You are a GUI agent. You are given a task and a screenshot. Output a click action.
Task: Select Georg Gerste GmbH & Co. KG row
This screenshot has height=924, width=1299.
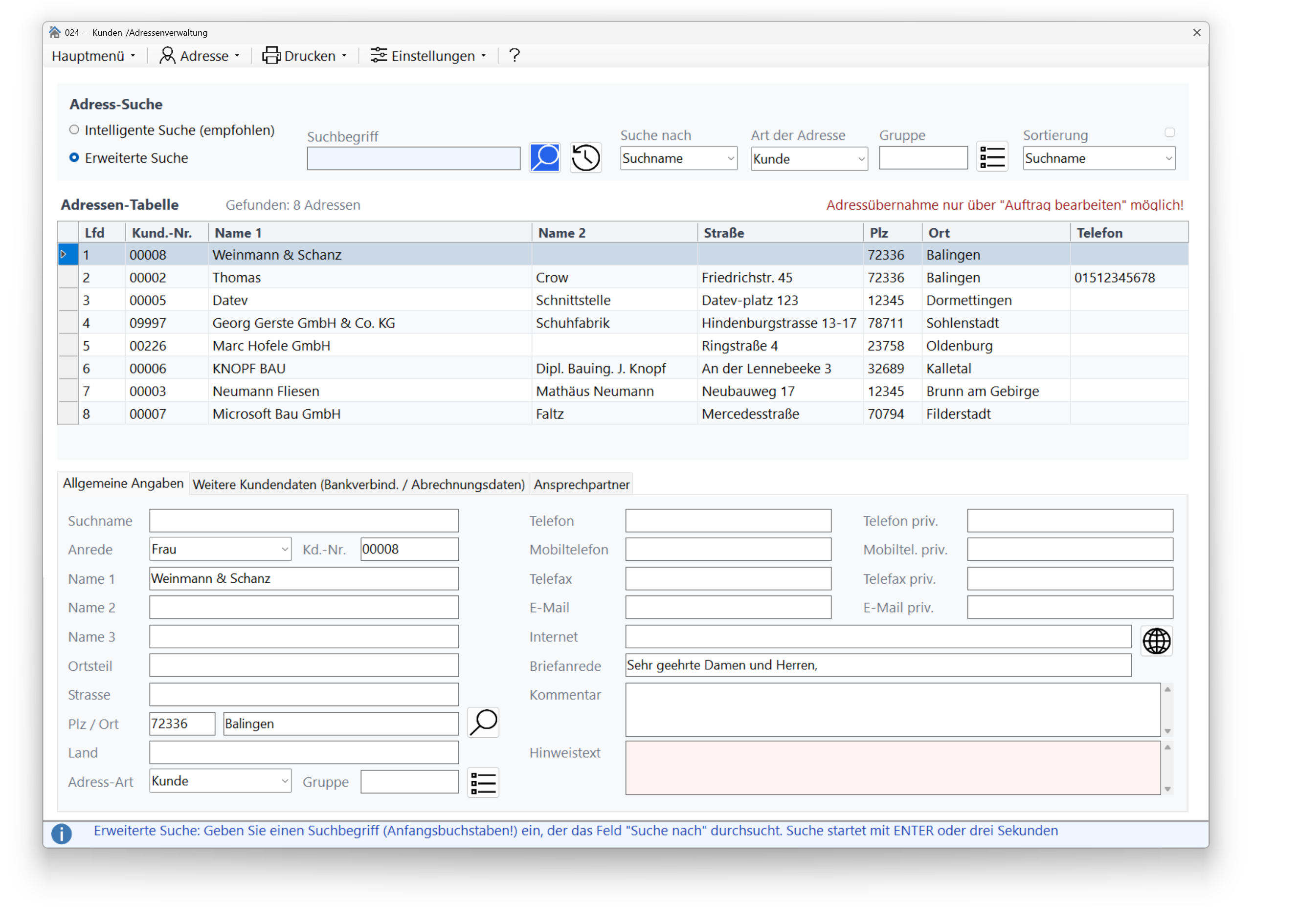tap(623, 323)
